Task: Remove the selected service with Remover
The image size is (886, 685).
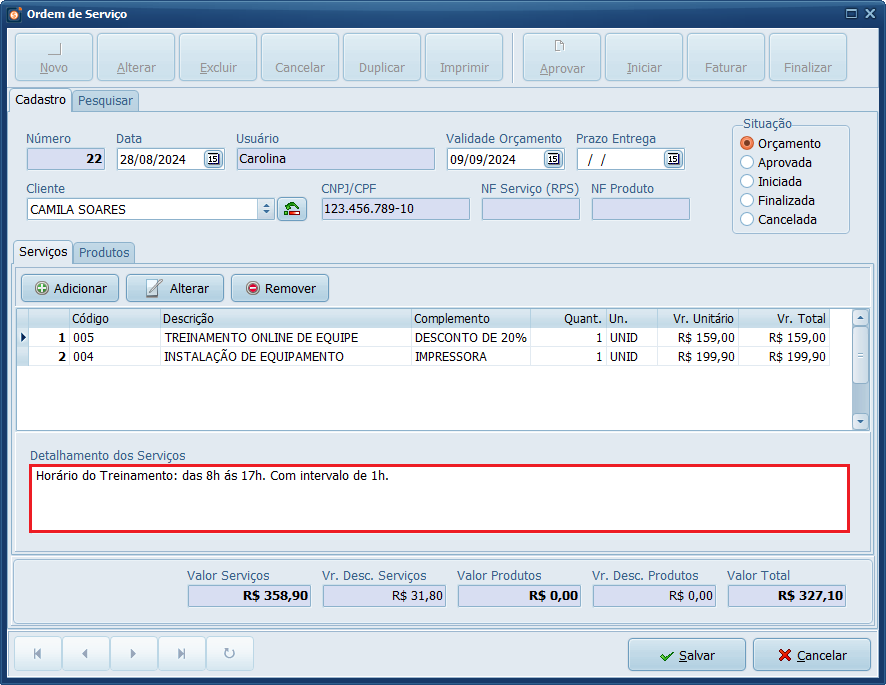Action: pyautogui.click(x=280, y=288)
